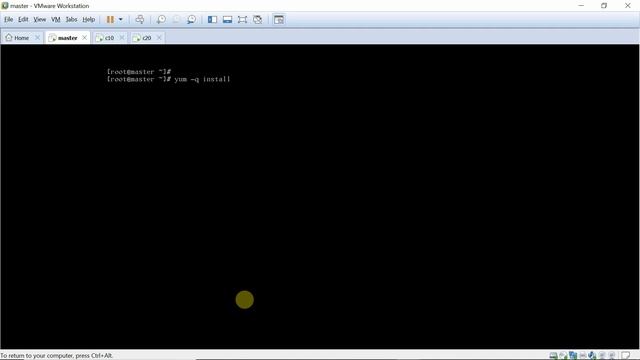The image size is (640, 360).
Task: Open the message log status icon
Action: click(626, 356)
